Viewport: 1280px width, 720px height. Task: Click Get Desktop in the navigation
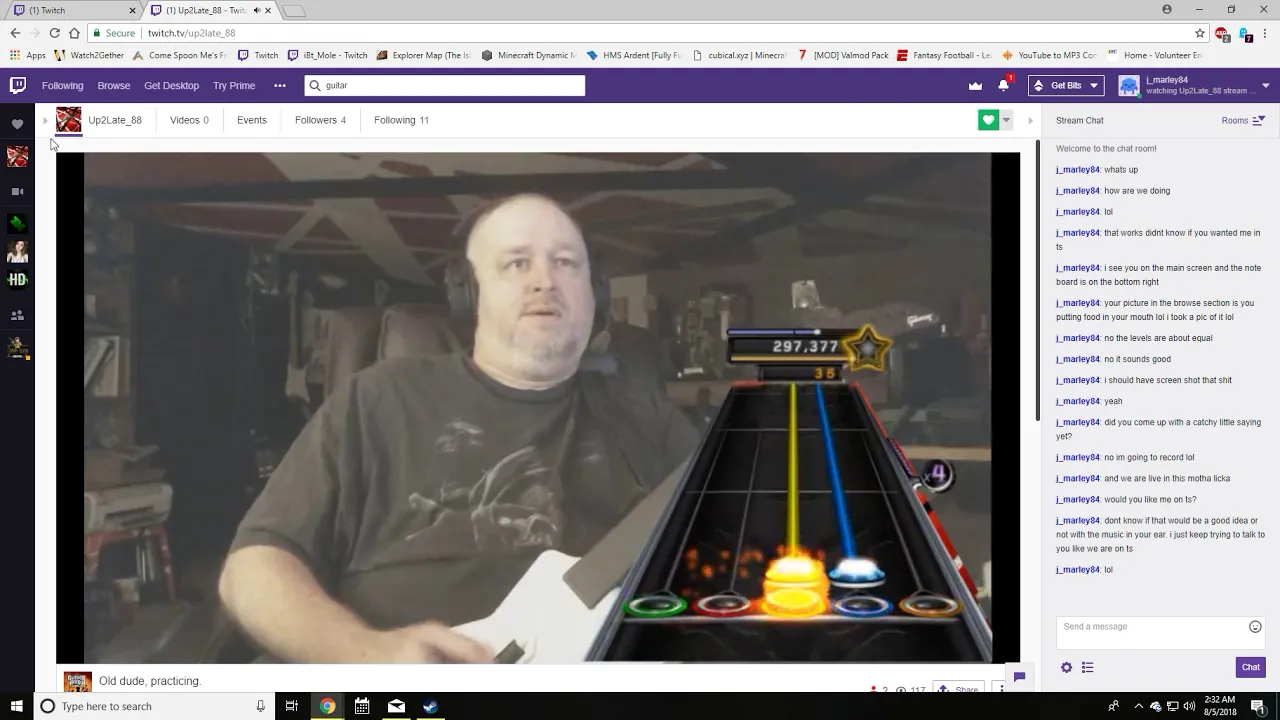tap(172, 86)
